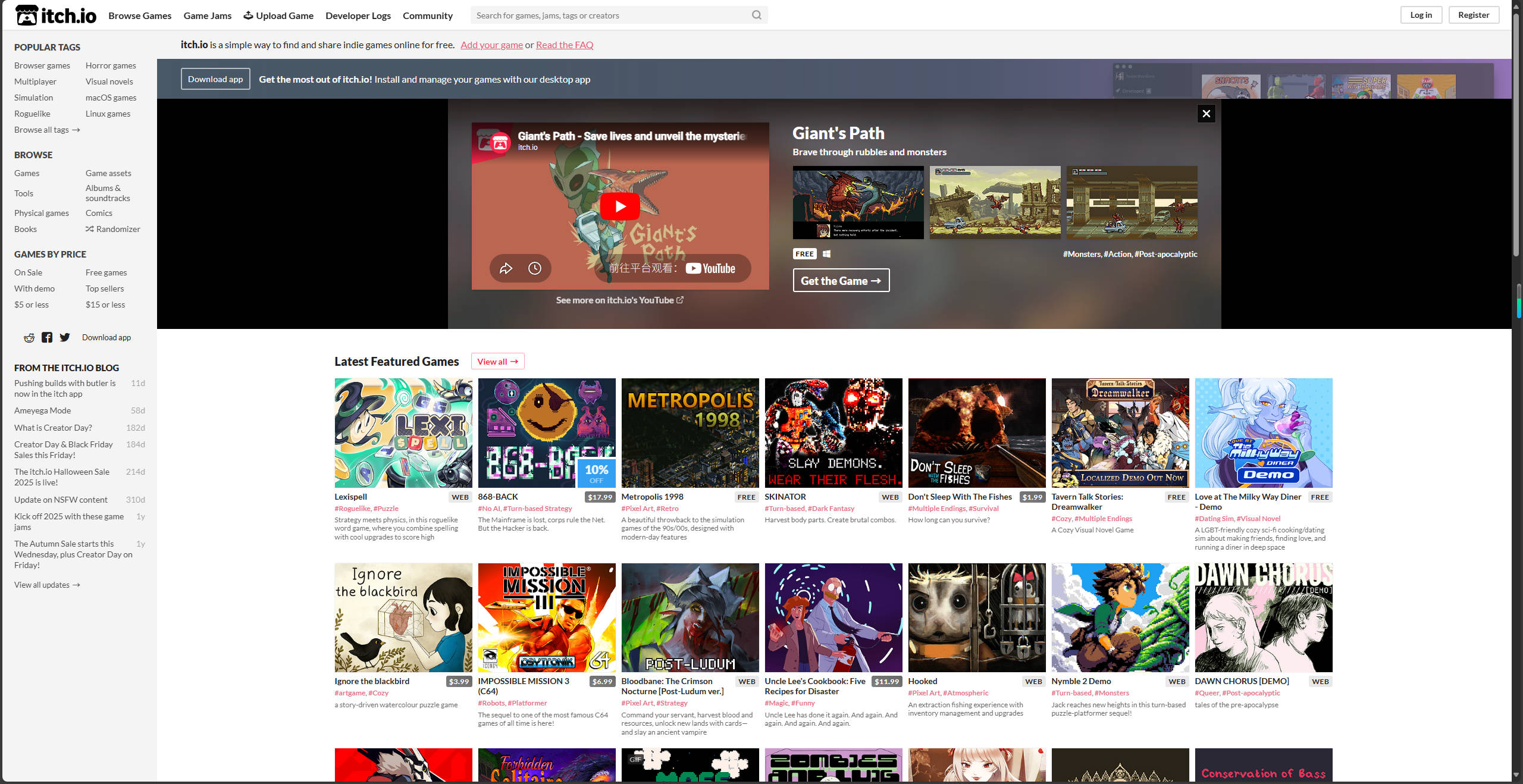The height and width of the screenshot is (784, 1523).
Task: Open third Giant's Path screenshot thumbnail
Action: pyautogui.click(x=1132, y=203)
